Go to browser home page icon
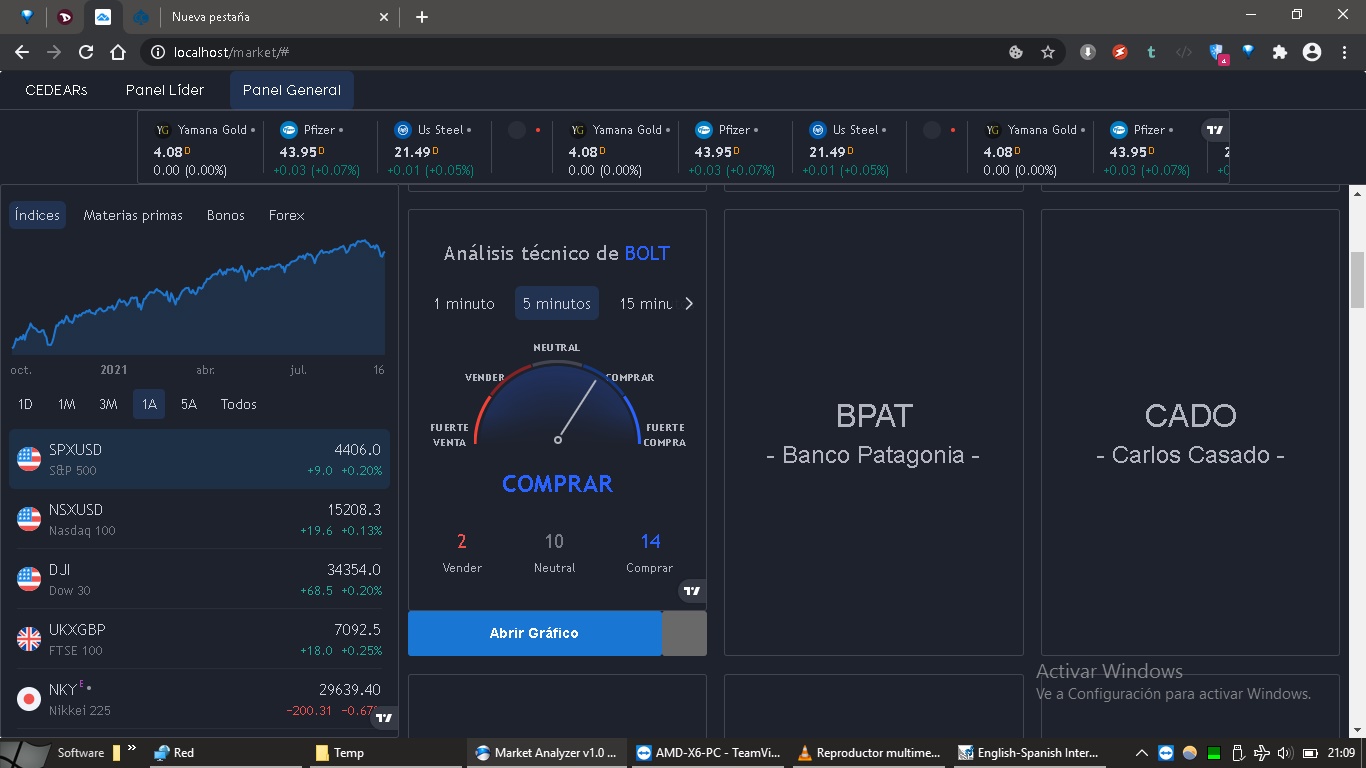Viewport: 1366px width, 768px height. (x=118, y=52)
